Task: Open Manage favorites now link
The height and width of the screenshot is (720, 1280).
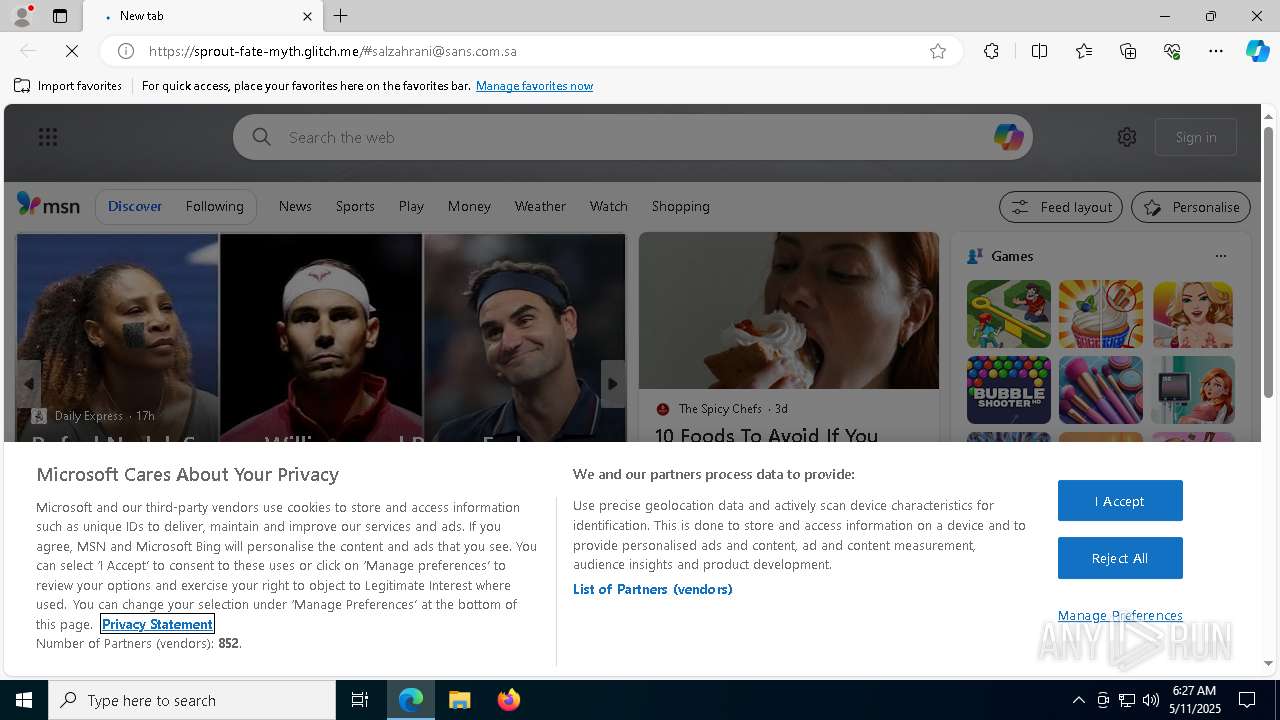Action: point(534,86)
